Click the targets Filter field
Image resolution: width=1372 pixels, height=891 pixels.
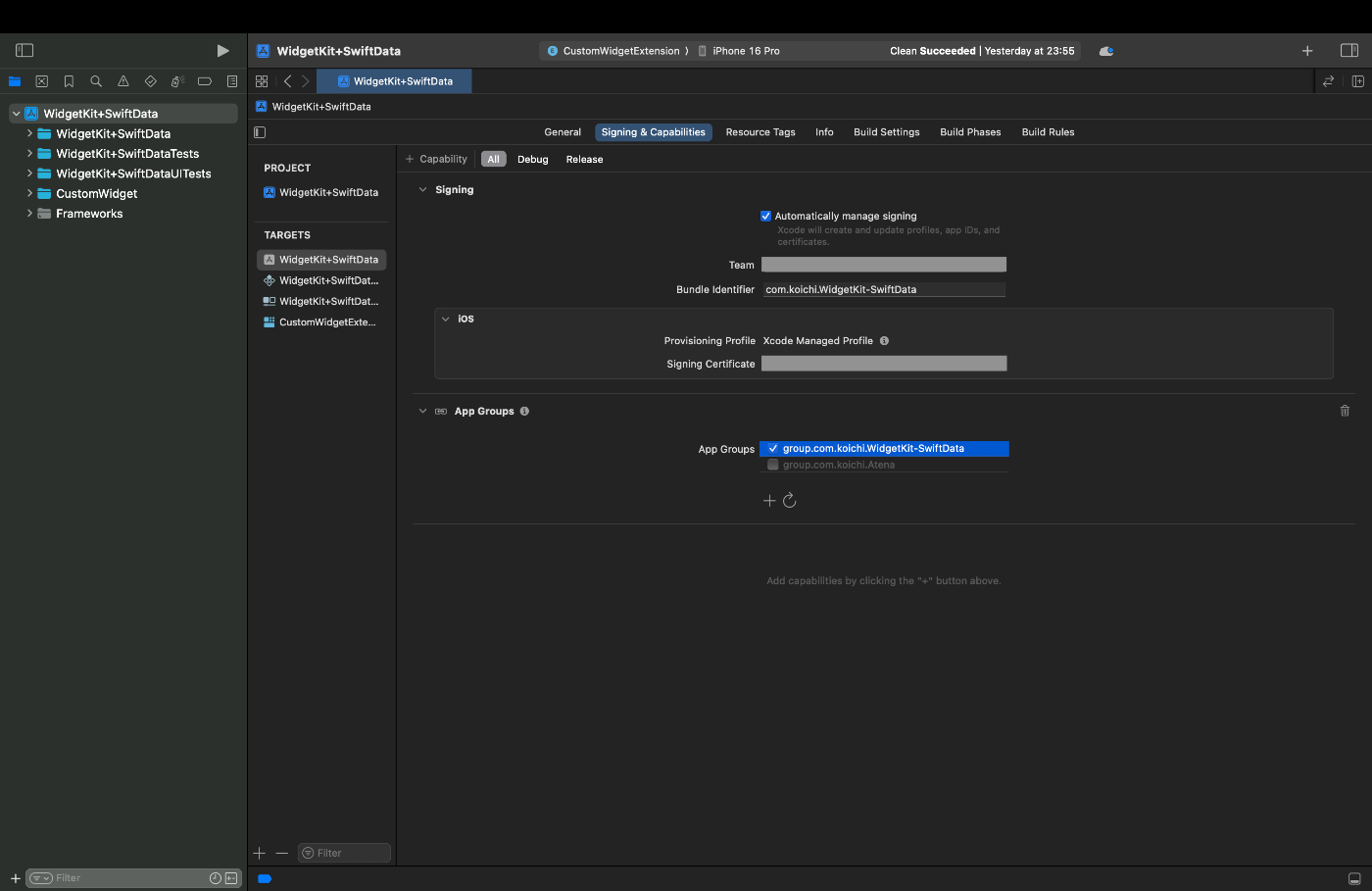coord(344,853)
